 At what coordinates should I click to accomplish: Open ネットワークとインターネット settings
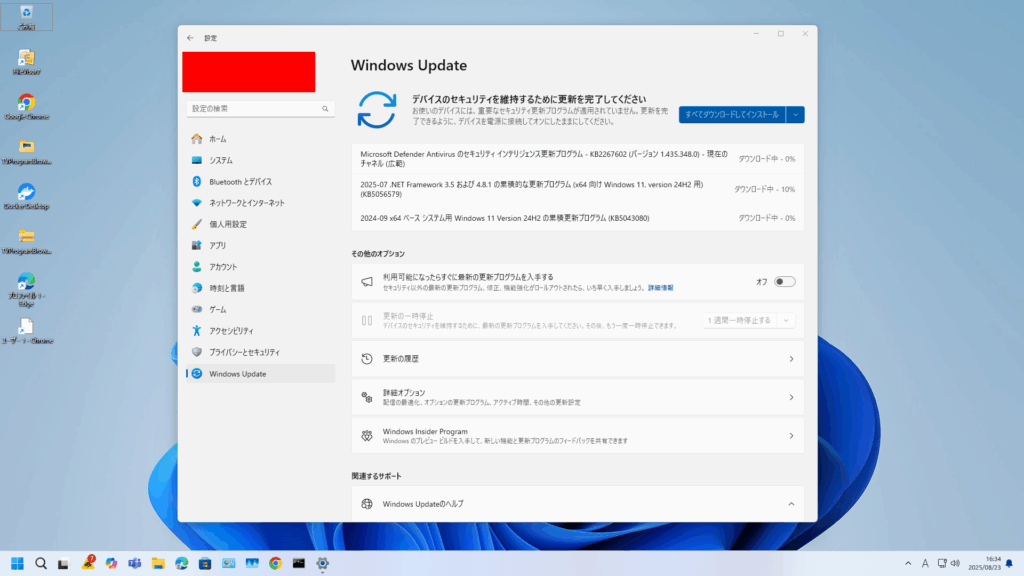261,203
